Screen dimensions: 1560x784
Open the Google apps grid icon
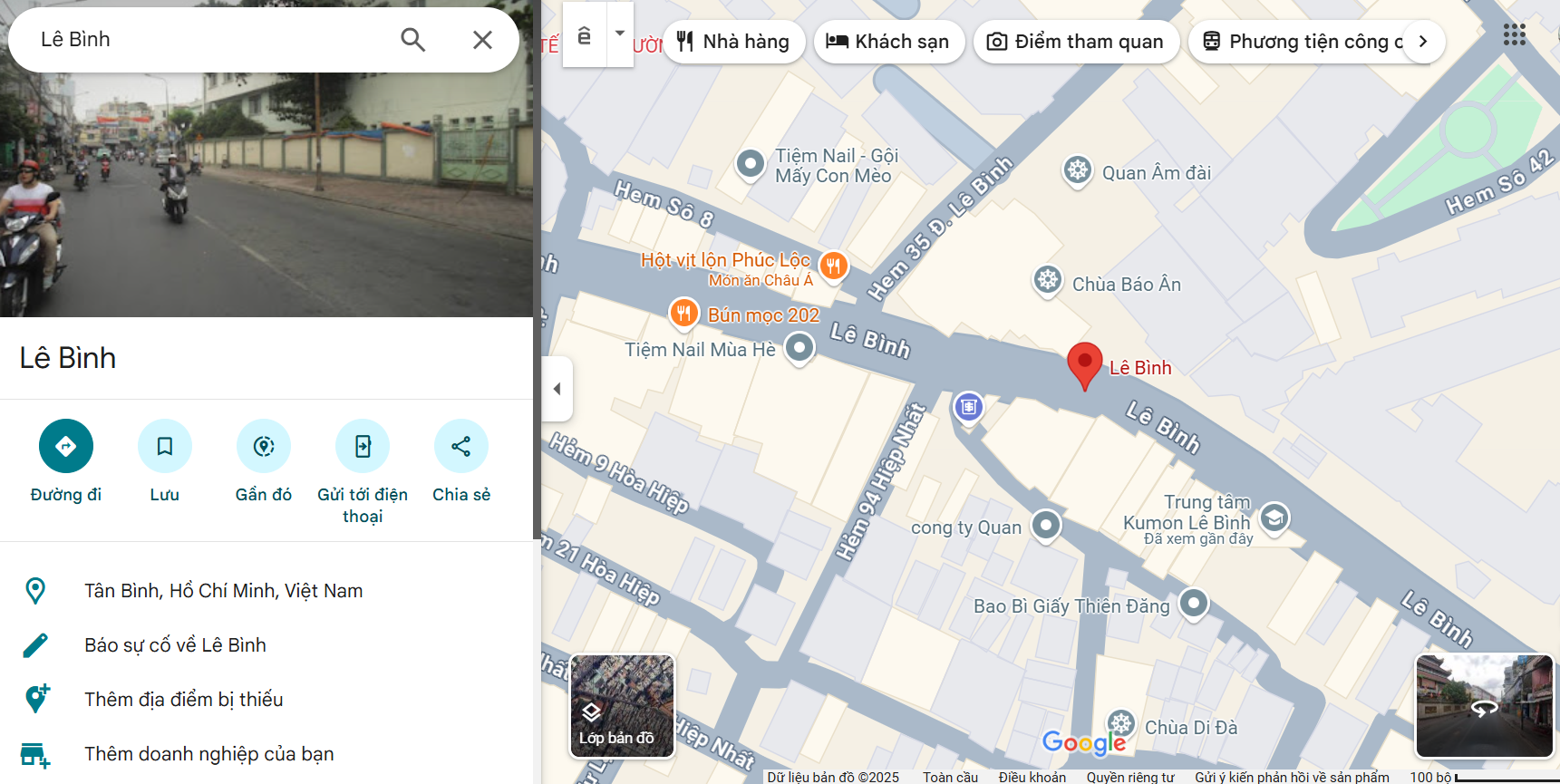(1514, 34)
